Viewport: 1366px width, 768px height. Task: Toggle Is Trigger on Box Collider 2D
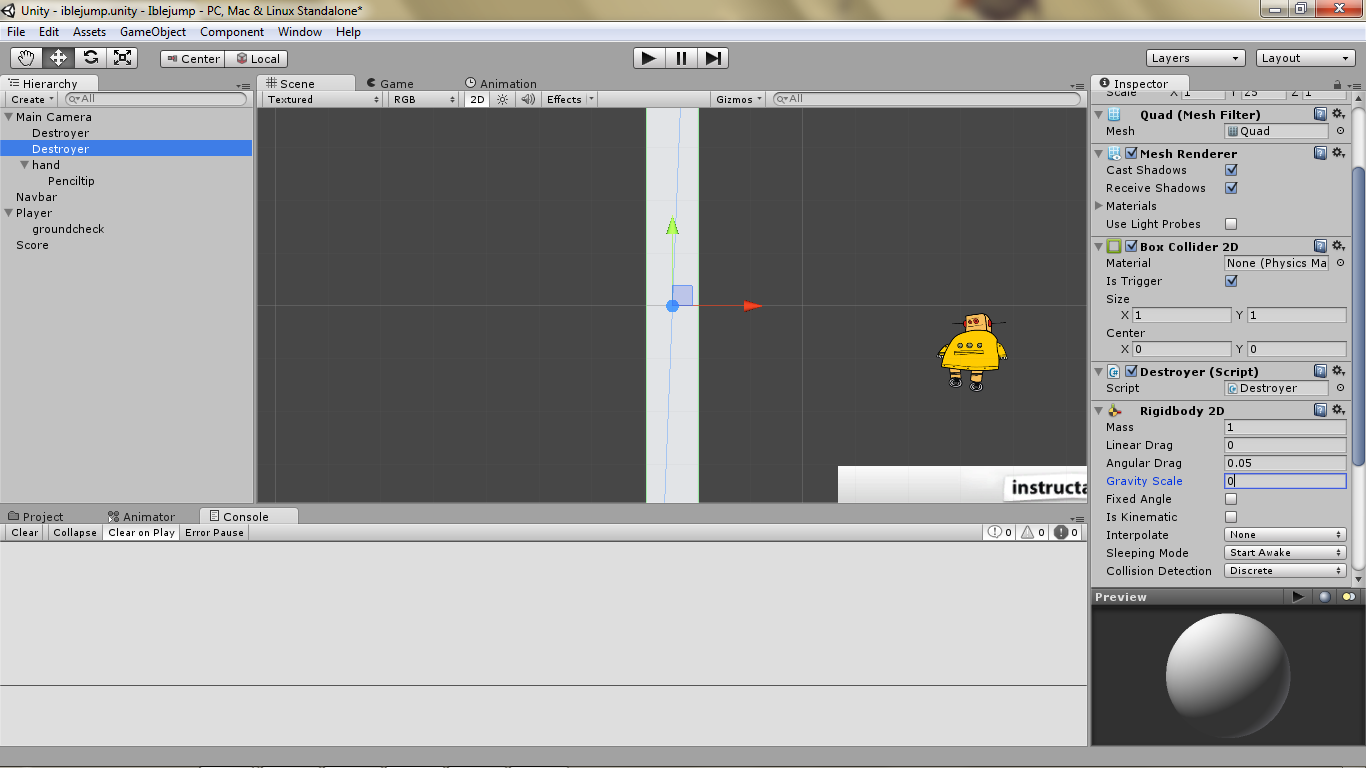tap(1230, 281)
